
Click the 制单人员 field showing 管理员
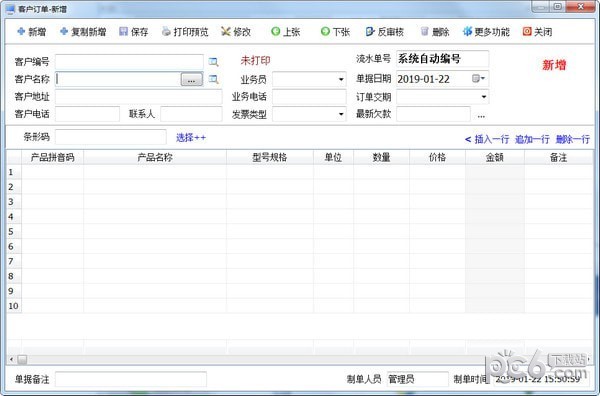[x=417, y=379]
